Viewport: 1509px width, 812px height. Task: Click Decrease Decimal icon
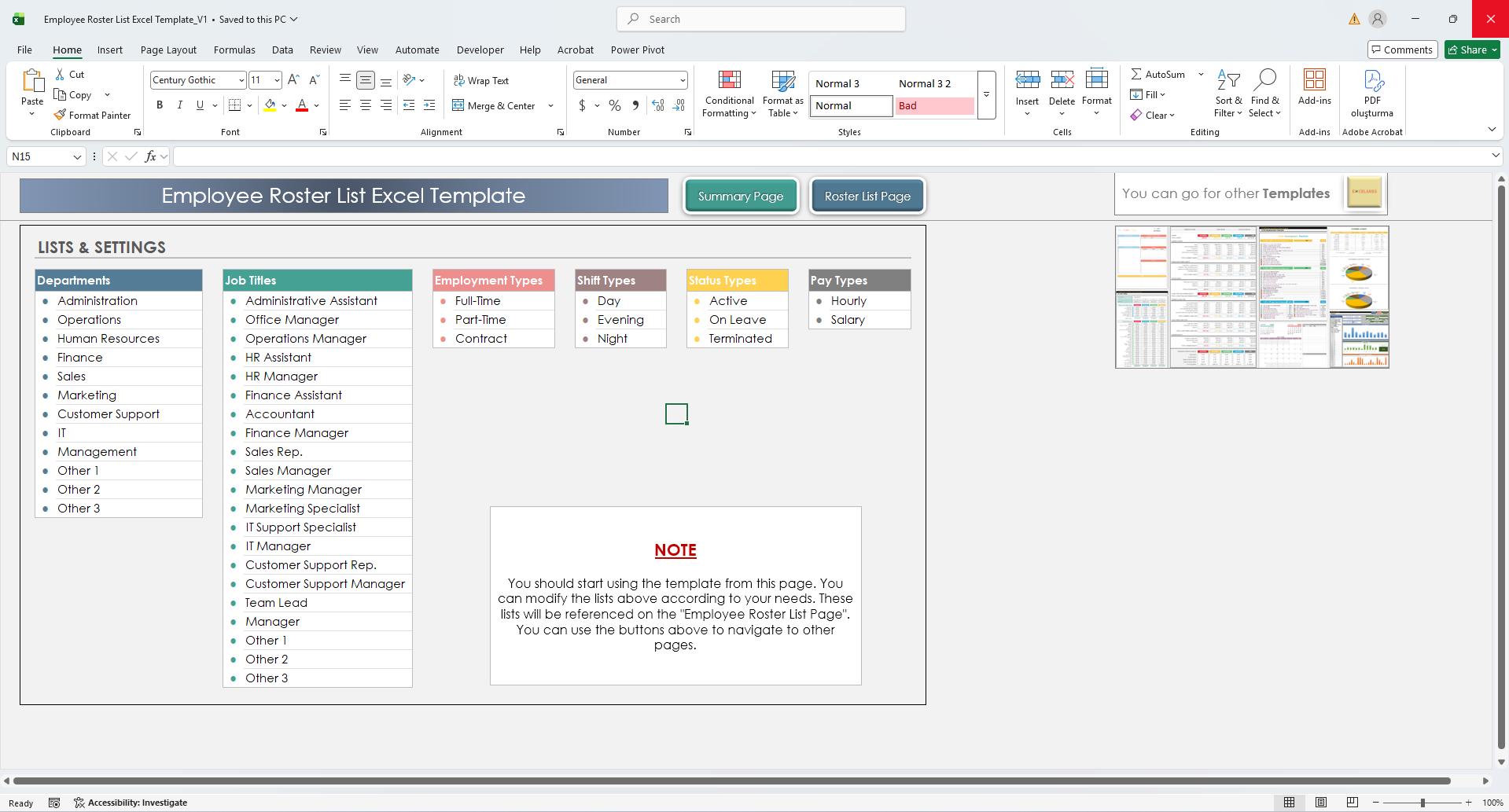(679, 105)
